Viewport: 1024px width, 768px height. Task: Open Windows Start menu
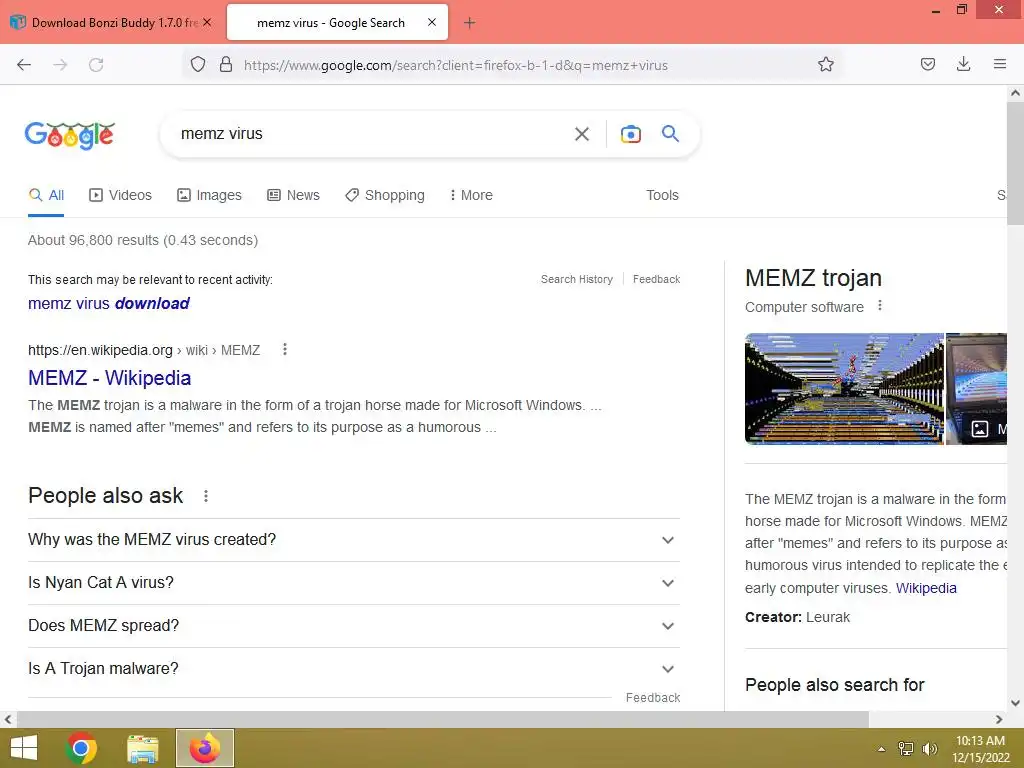click(x=24, y=748)
